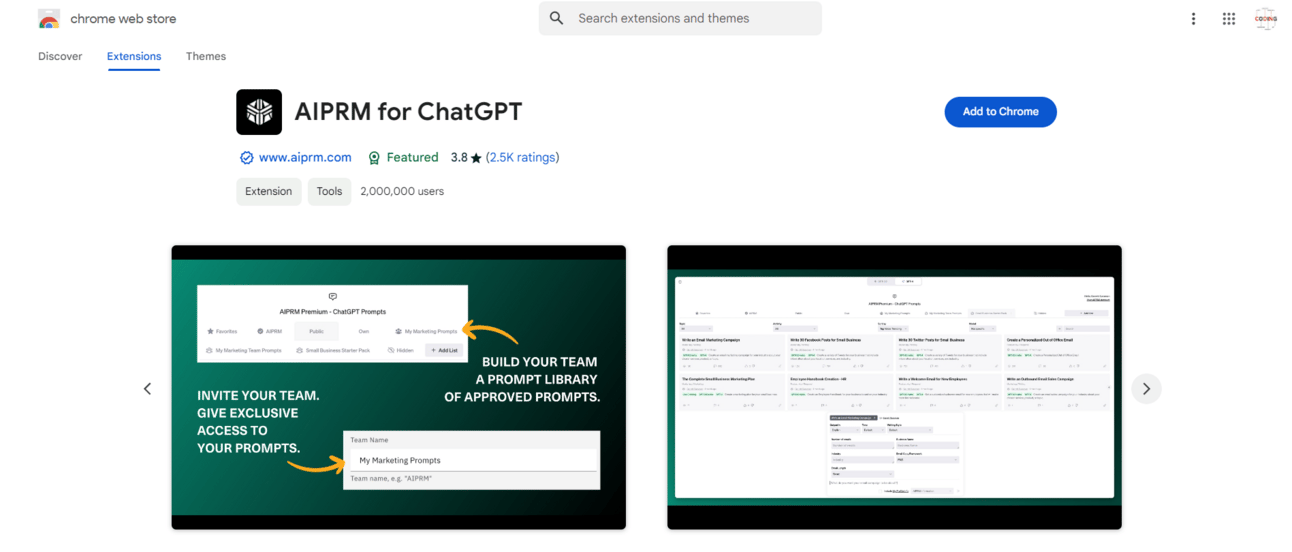1292x552 pixels.
Task: Click the 3.8 rating value
Action: [459, 158]
